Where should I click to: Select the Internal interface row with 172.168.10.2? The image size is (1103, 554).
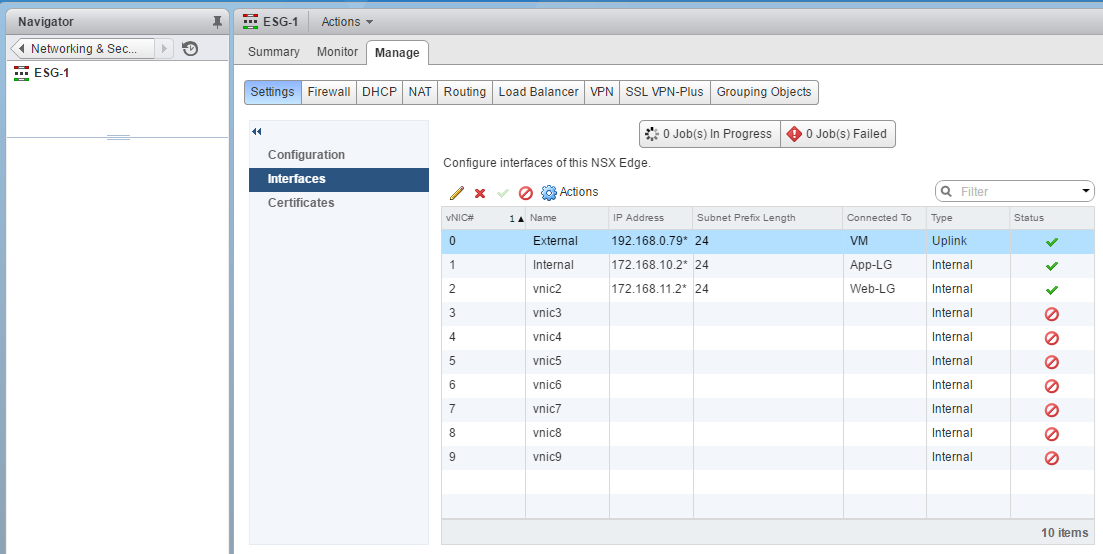(x=650, y=265)
